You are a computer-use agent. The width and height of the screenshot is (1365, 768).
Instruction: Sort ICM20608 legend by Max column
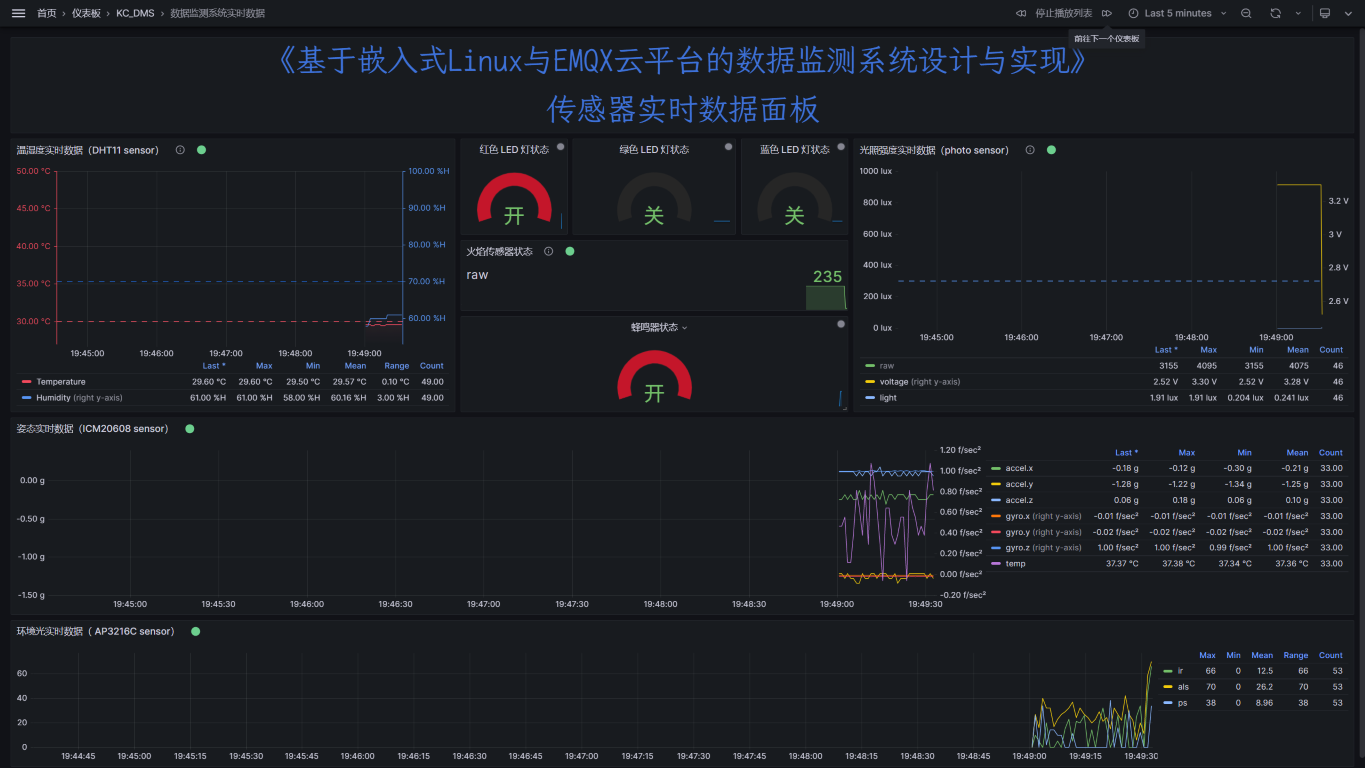point(1187,453)
